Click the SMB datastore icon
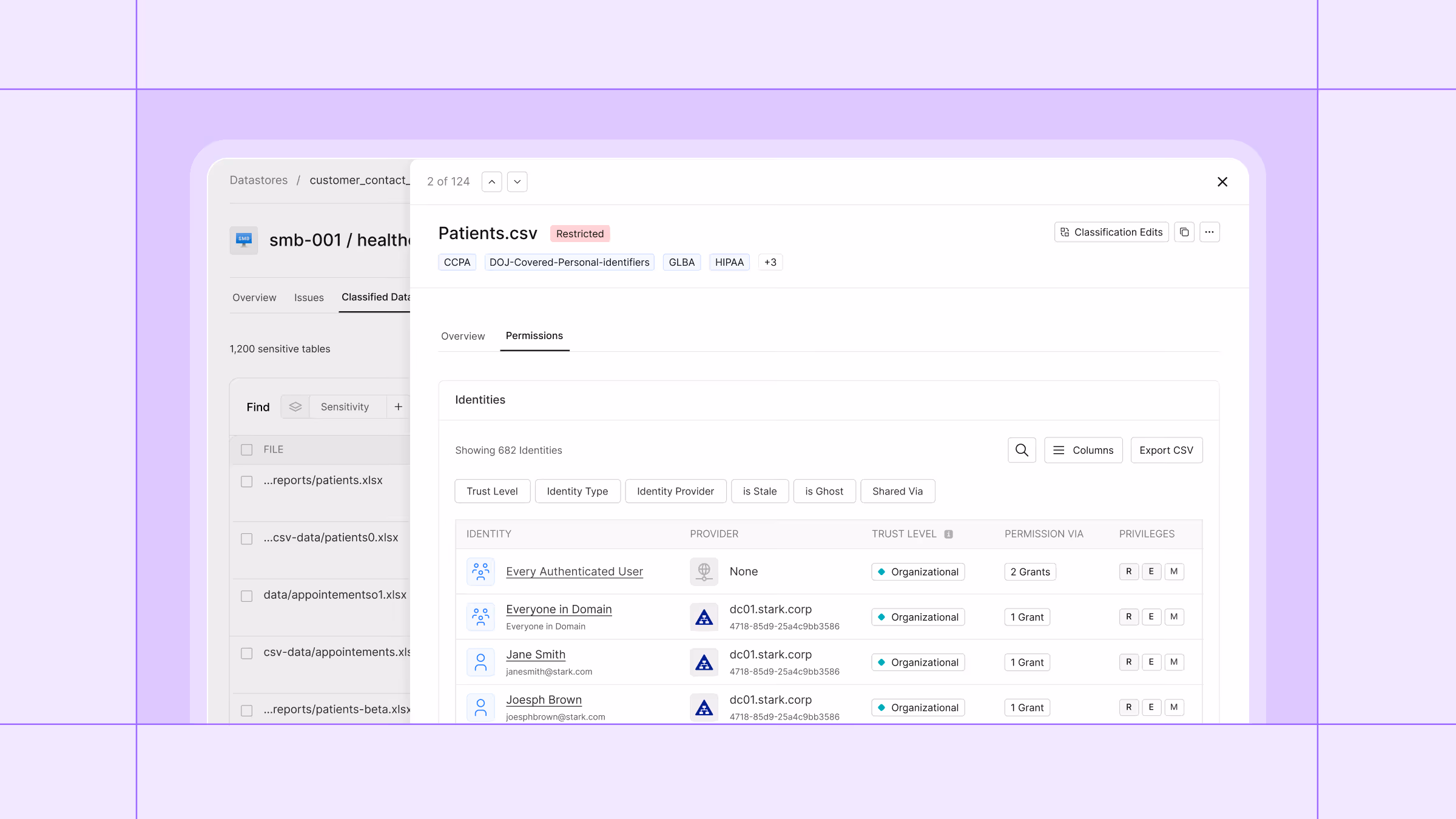The image size is (1456, 819). coord(244,240)
